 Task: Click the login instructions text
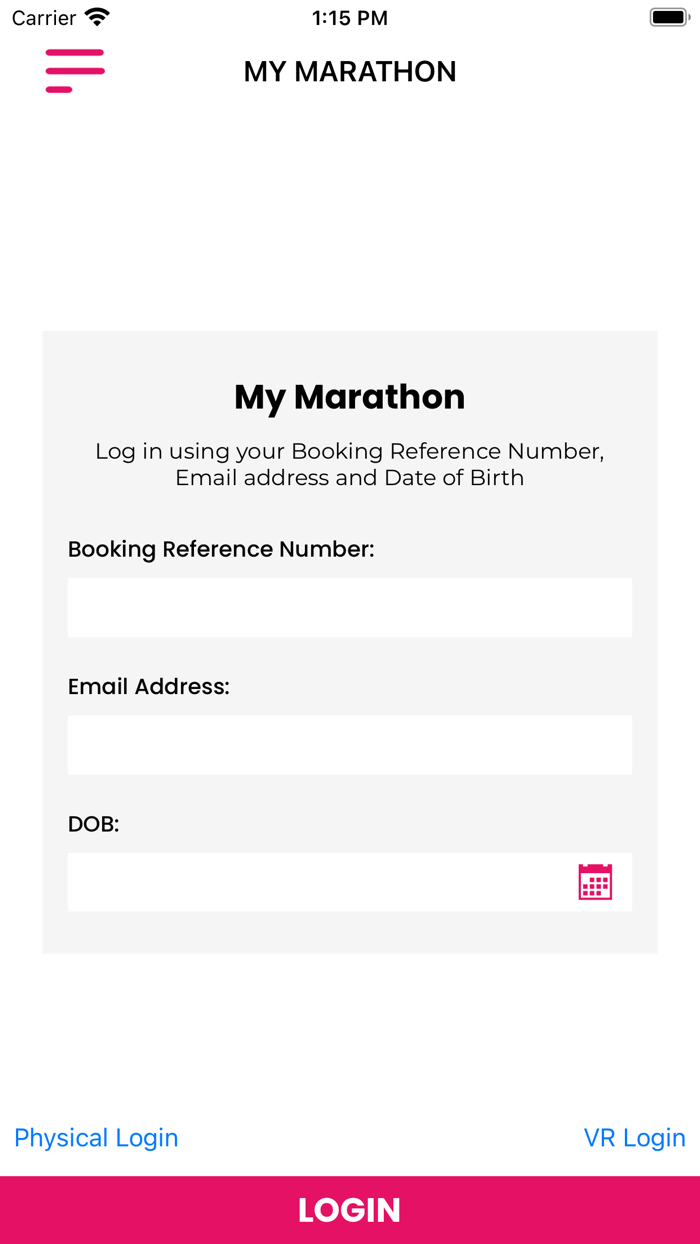[x=349, y=464]
